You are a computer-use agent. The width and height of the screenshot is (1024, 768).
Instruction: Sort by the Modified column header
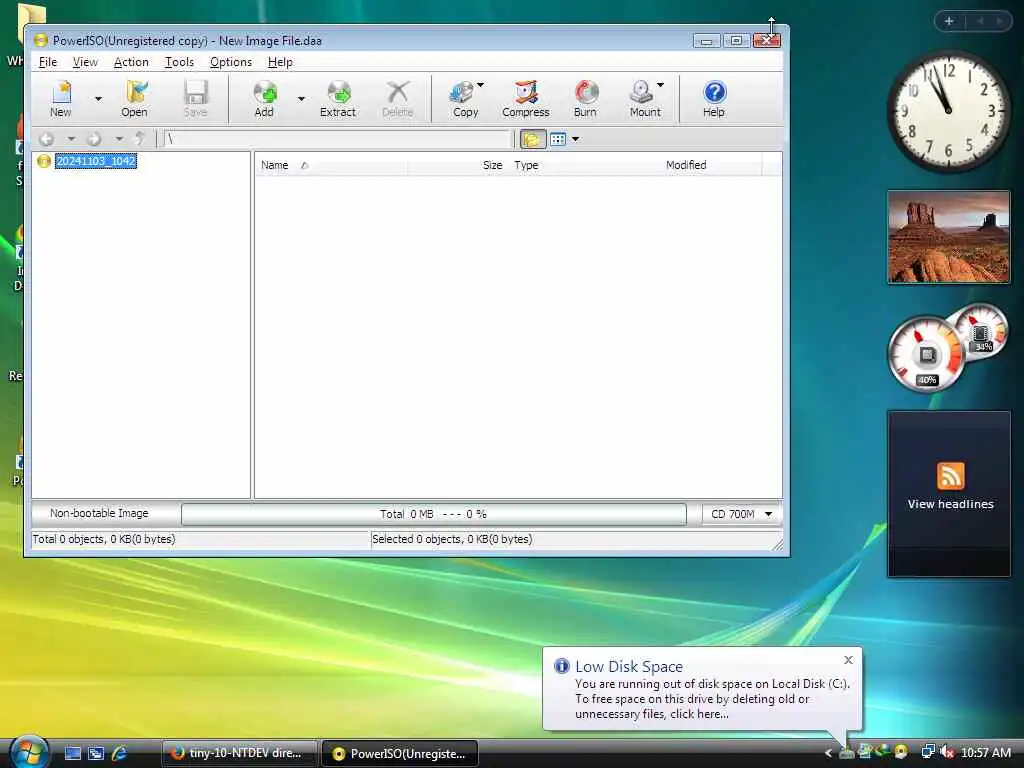[x=711, y=165]
